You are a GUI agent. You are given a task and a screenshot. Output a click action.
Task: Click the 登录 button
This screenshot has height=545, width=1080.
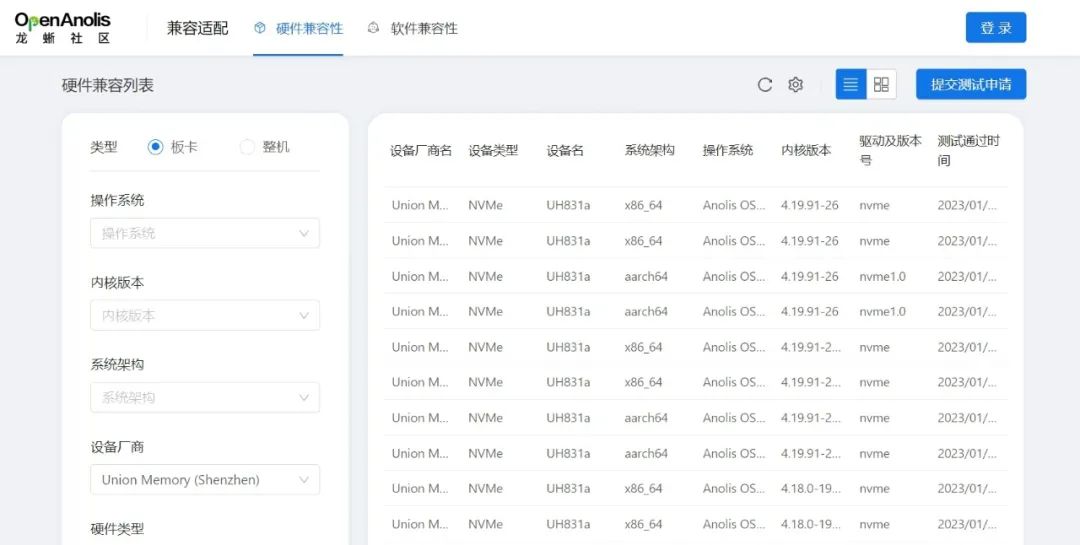tap(995, 28)
